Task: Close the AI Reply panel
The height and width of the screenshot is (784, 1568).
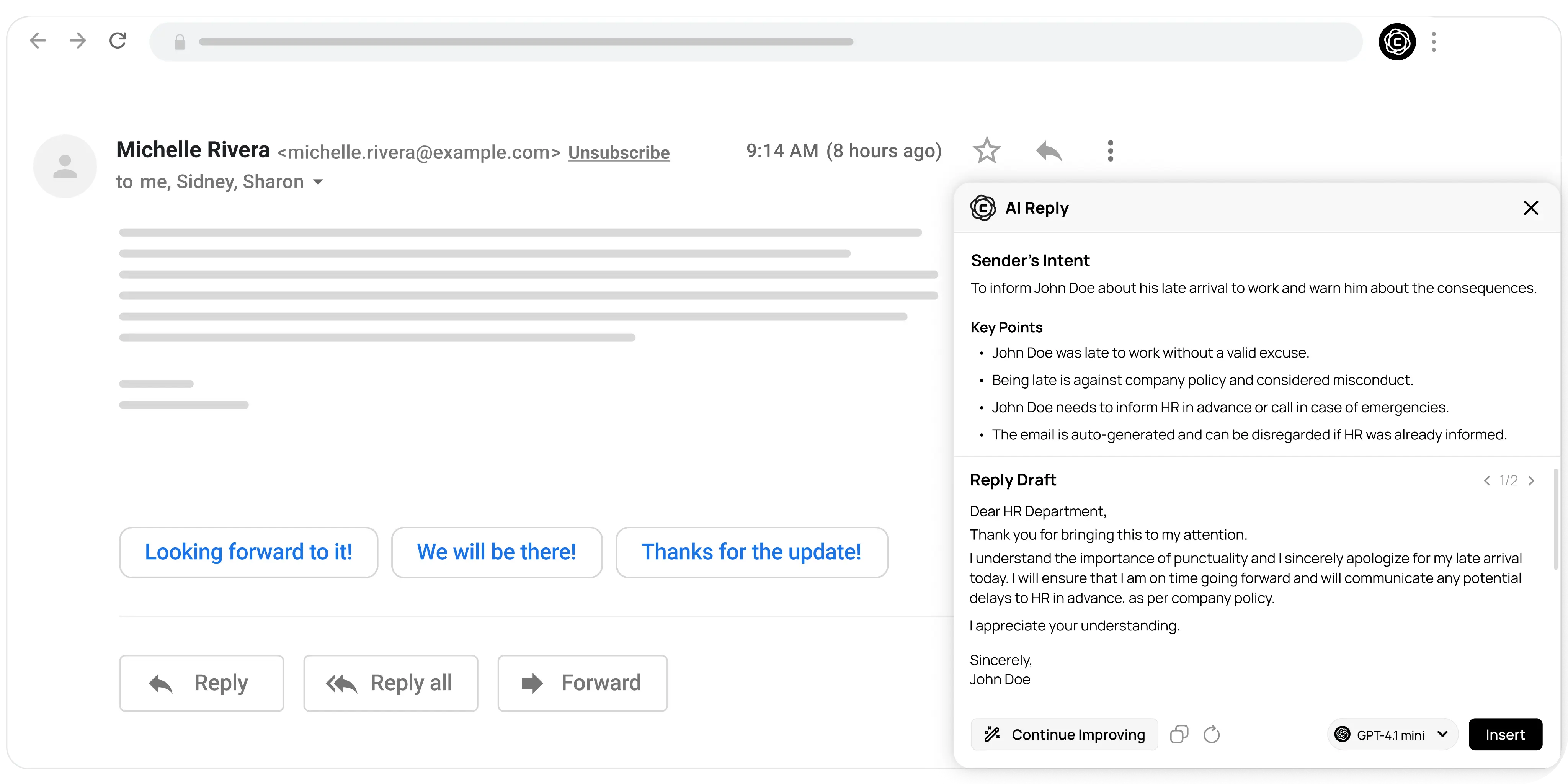Action: click(1531, 208)
